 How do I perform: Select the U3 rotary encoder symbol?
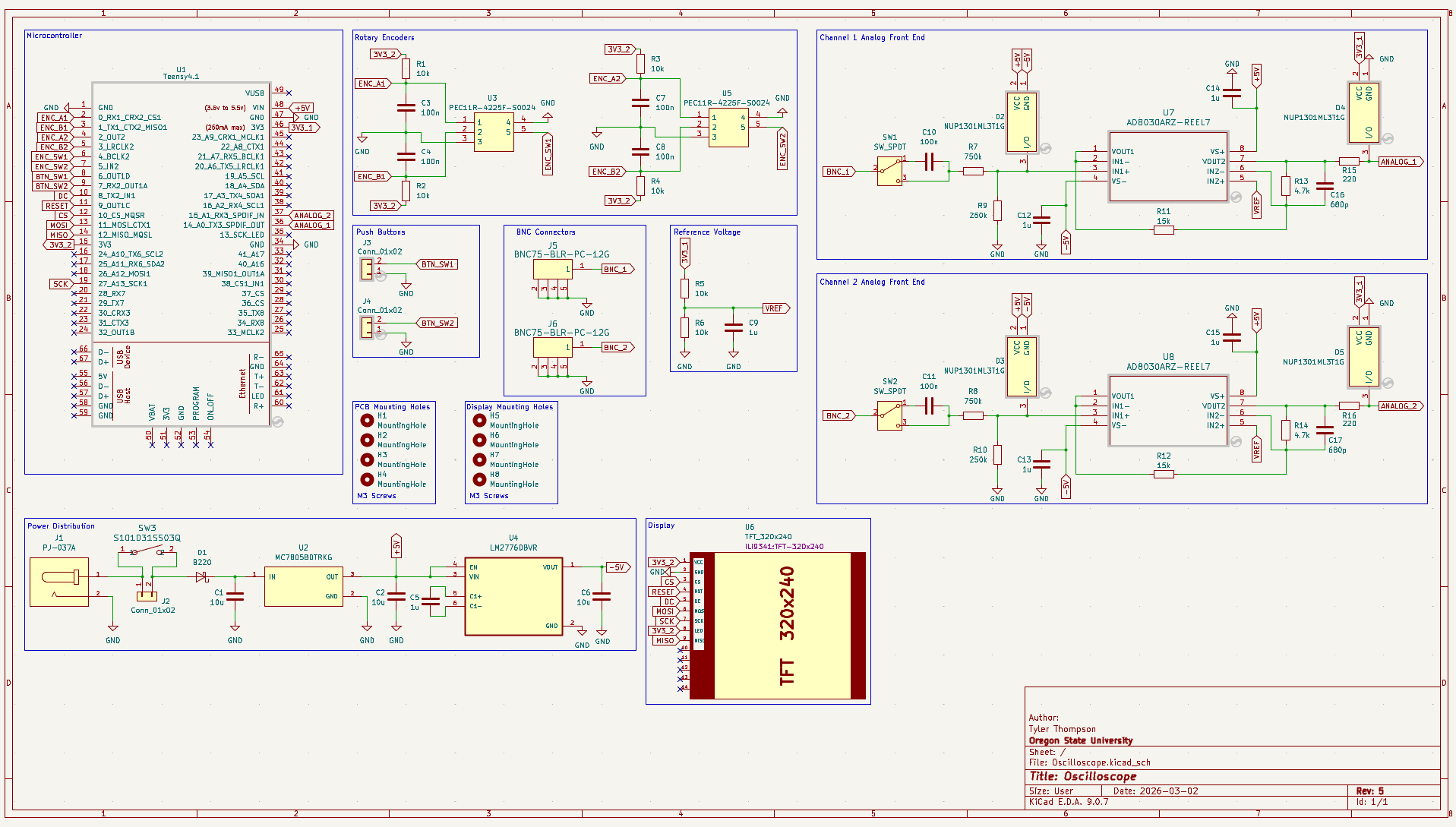coord(494,132)
